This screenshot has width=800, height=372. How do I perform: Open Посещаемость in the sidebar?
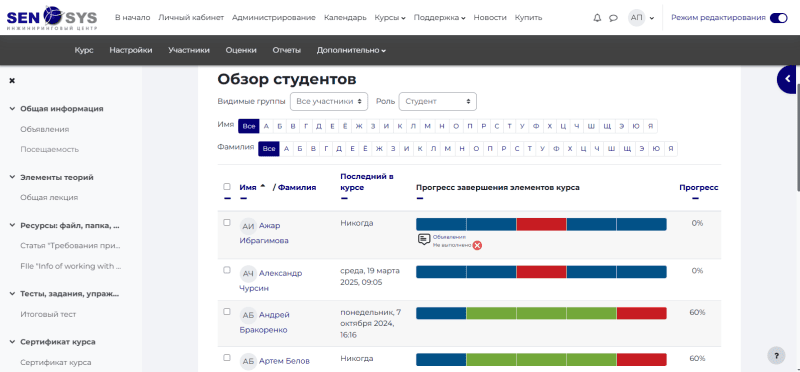(x=49, y=150)
